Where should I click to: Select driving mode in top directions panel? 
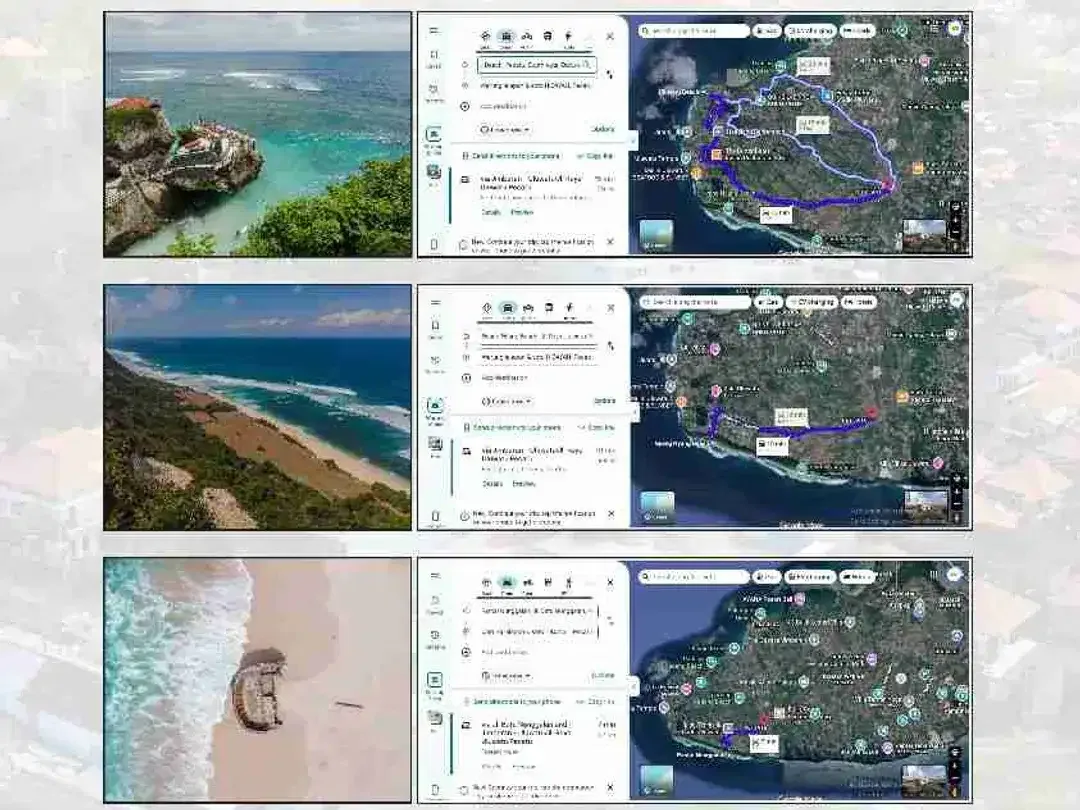pos(506,38)
